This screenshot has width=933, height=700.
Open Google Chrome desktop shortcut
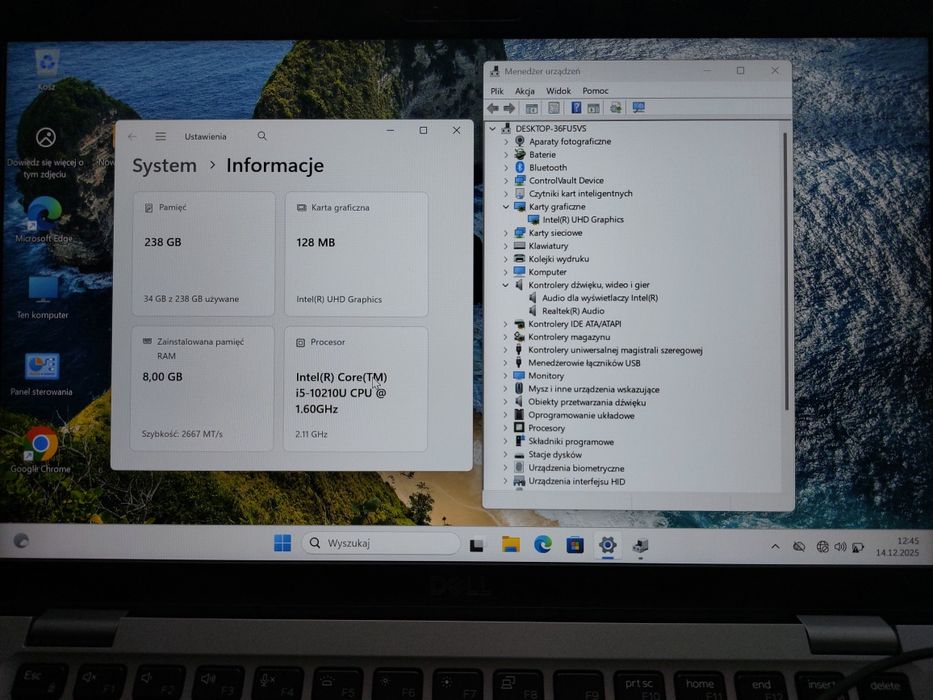40,449
